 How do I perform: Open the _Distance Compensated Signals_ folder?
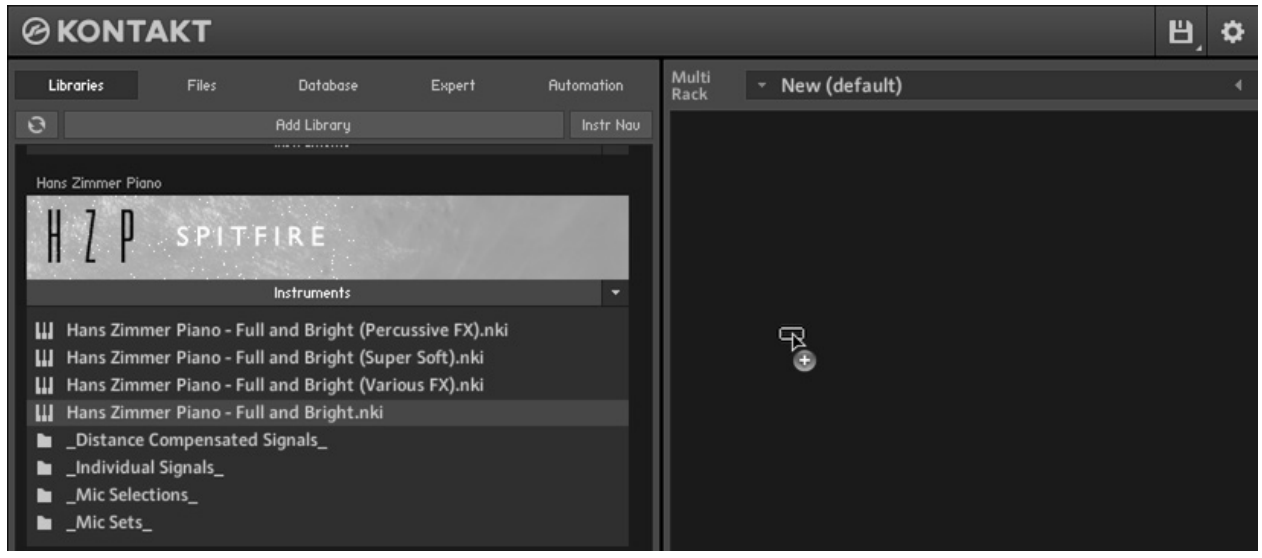(327, 439)
